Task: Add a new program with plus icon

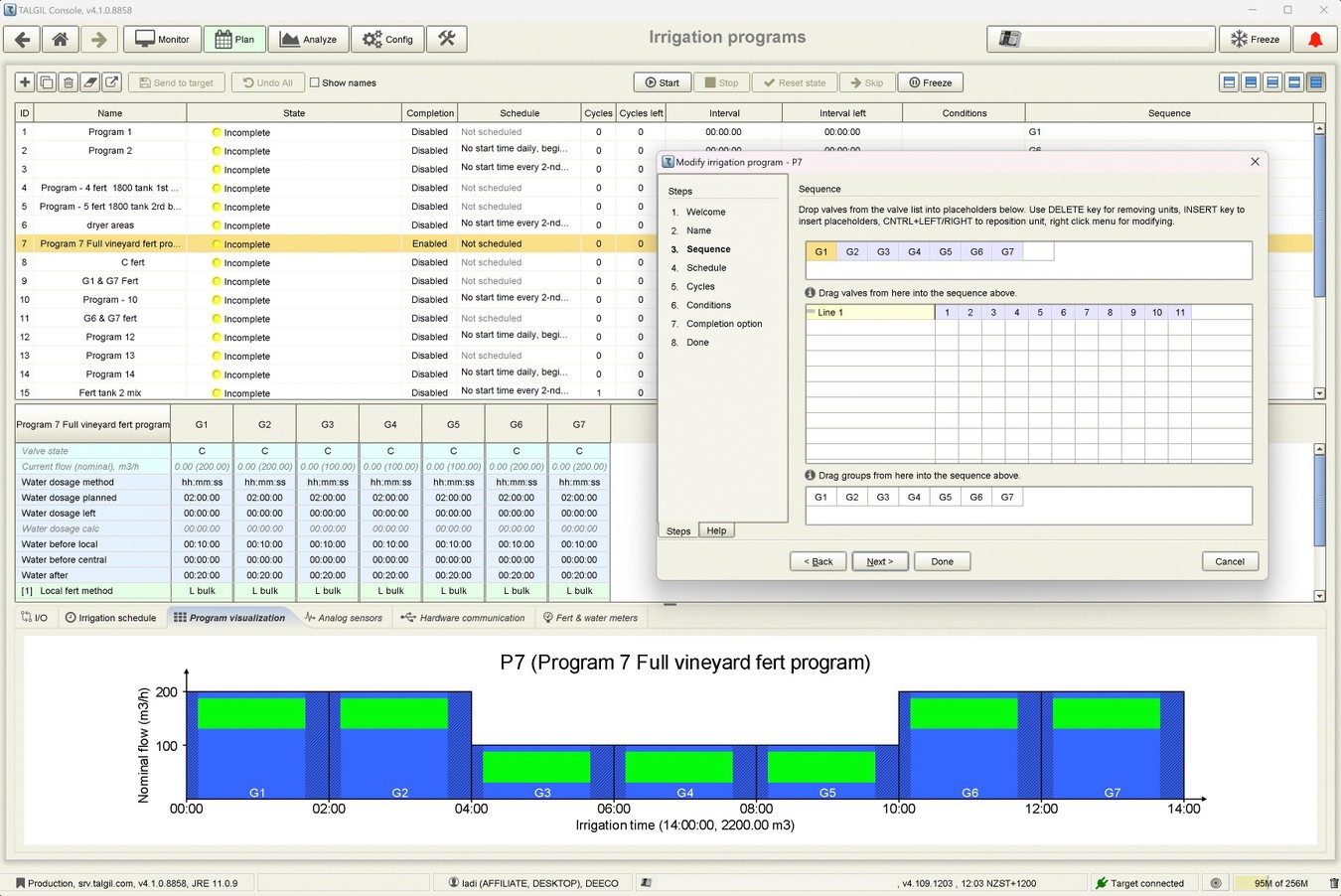Action: tap(25, 82)
